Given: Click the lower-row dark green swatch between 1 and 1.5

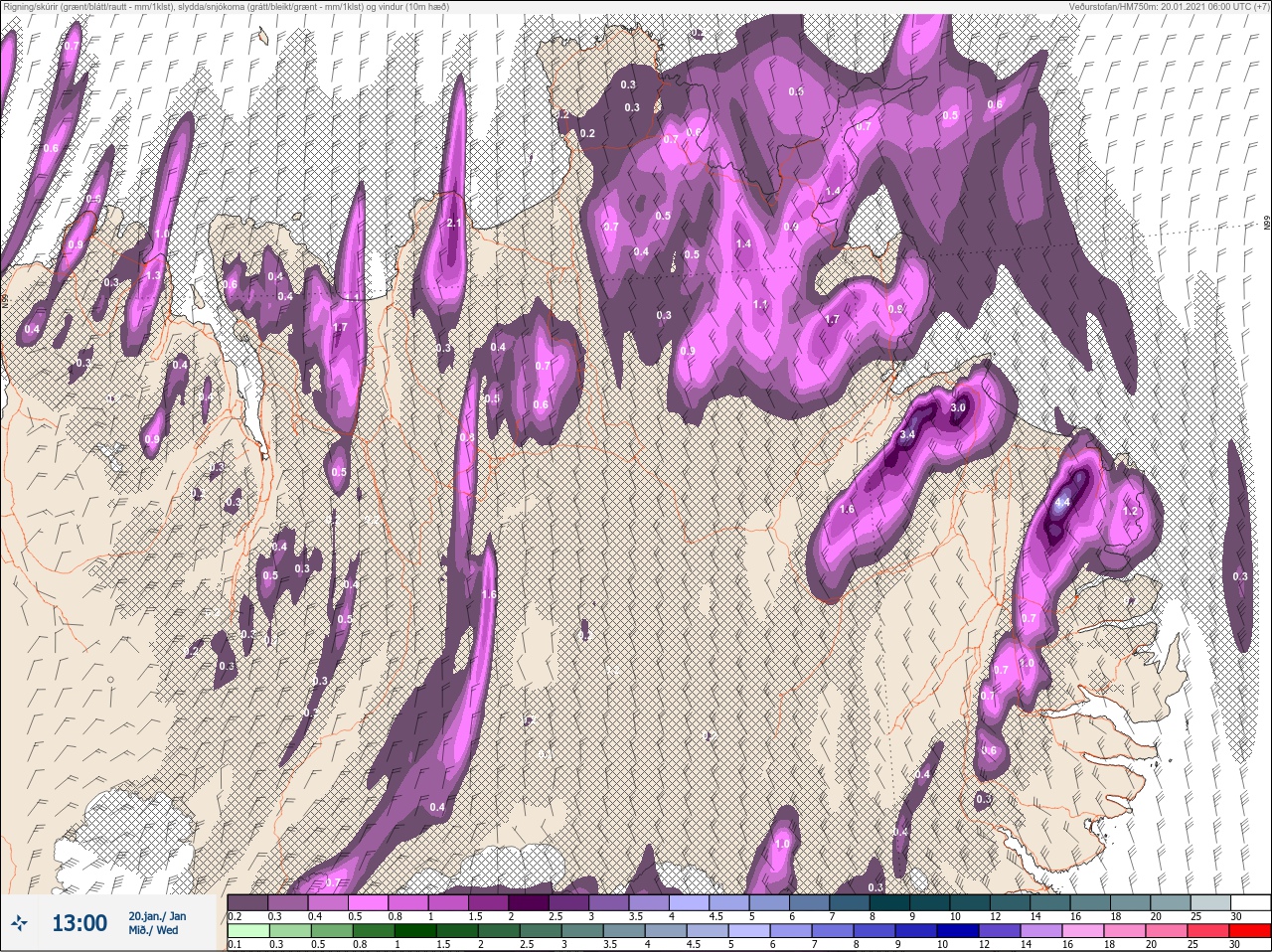Looking at the screenshot, I should click(415, 930).
